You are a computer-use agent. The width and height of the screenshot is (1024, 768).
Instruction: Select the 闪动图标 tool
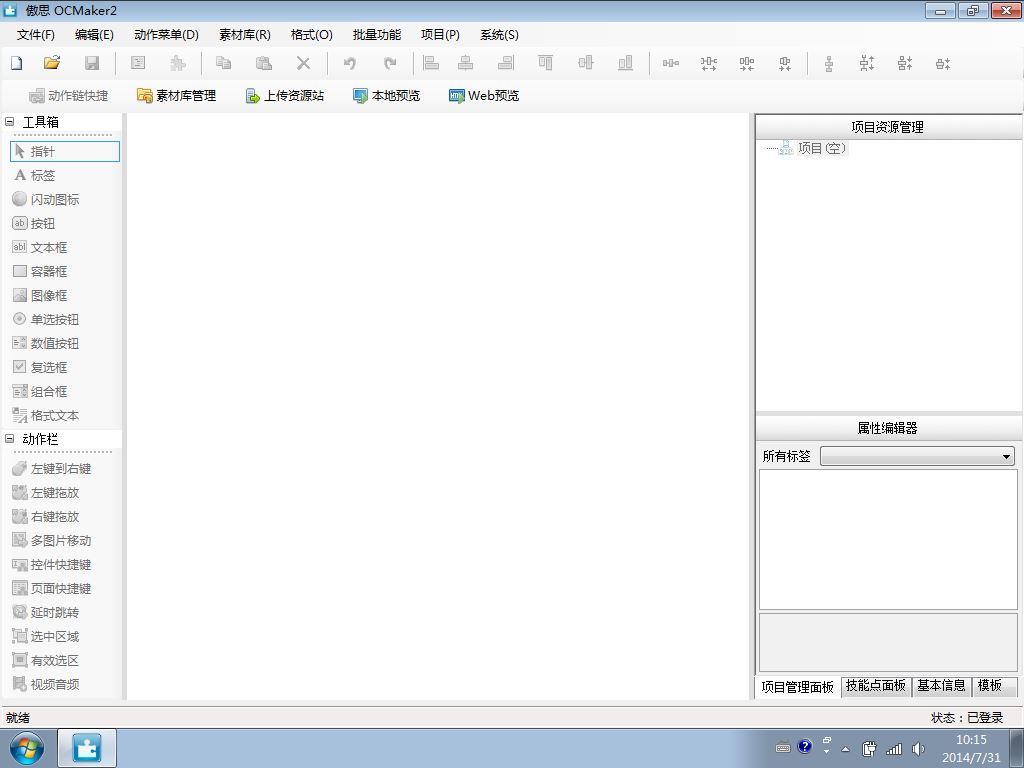(x=46, y=199)
